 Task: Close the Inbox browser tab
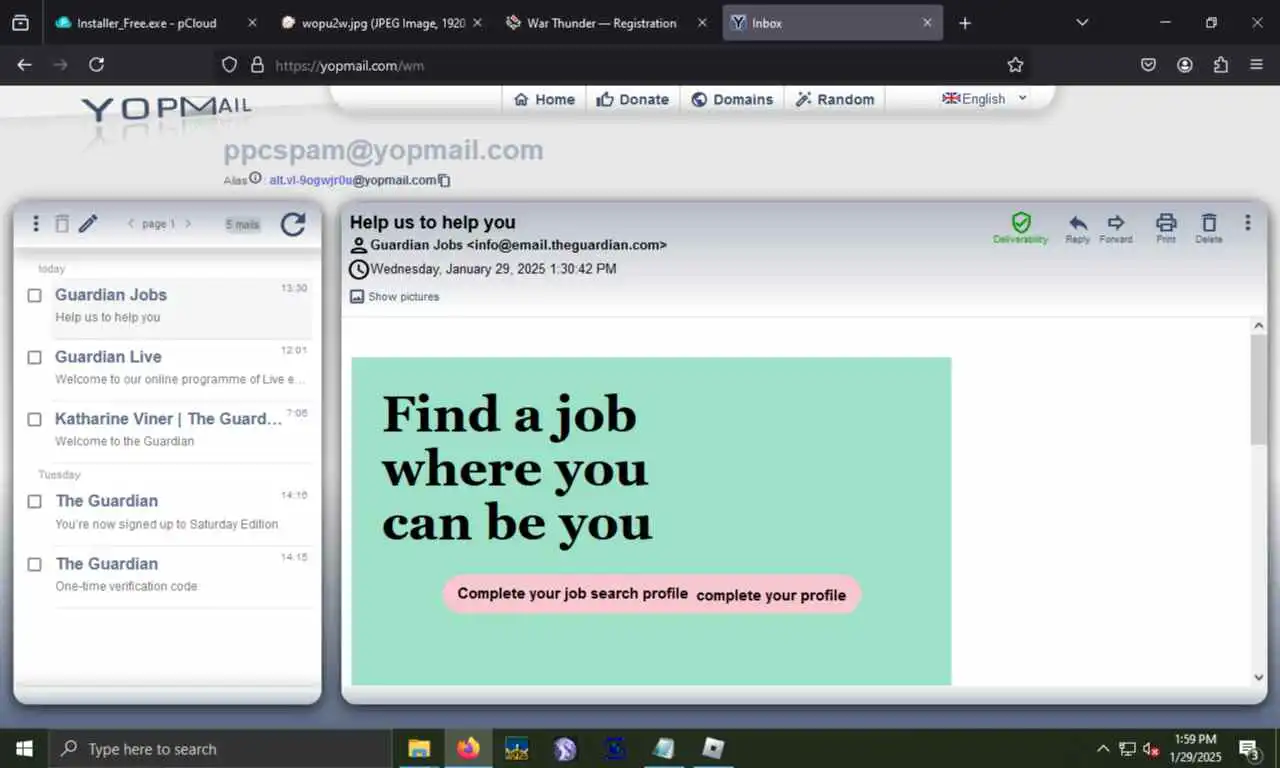click(927, 23)
